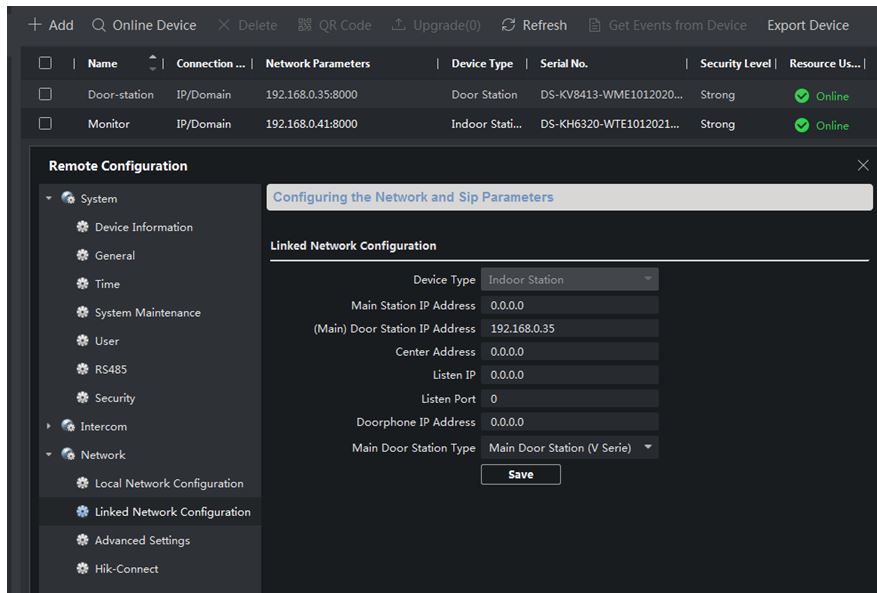Tick the Door-station row checkbox
The width and height of the screenshot is (877, 593).
(x=44, y=95)
